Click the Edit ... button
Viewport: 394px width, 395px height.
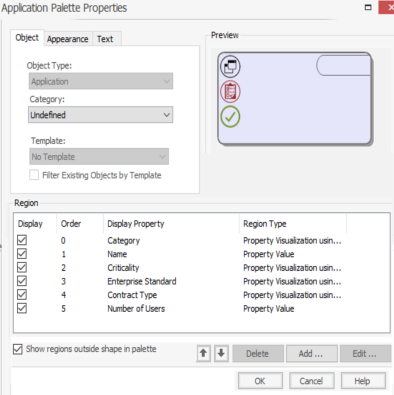365,353
